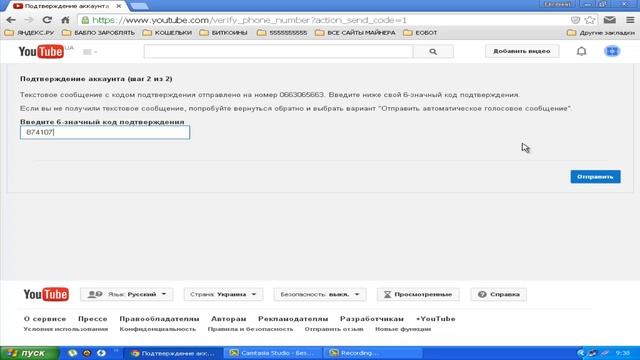Open the account avatar menu
Screen dimensions: 640x360
(612, 51)
